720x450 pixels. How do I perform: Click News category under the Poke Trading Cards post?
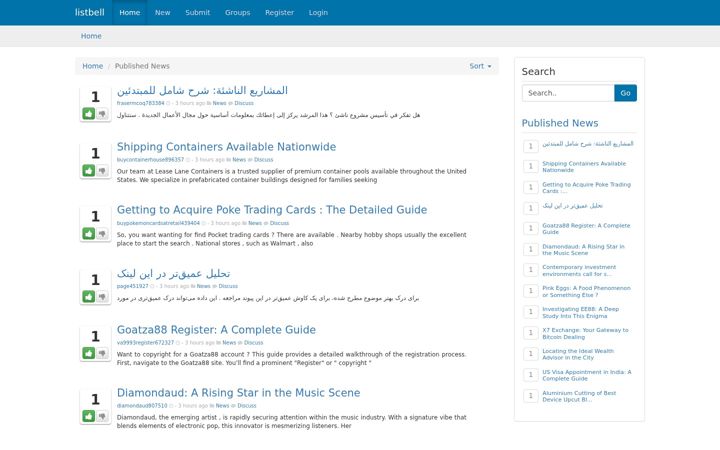pos(255,223)
